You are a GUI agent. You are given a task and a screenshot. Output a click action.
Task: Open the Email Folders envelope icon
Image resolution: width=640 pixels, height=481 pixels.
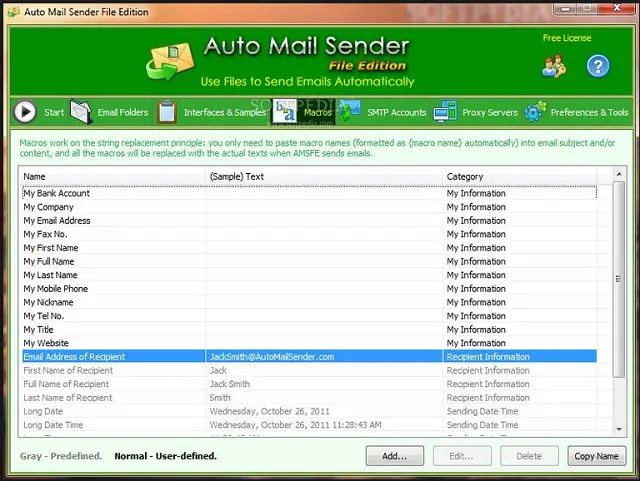(81, 111)
